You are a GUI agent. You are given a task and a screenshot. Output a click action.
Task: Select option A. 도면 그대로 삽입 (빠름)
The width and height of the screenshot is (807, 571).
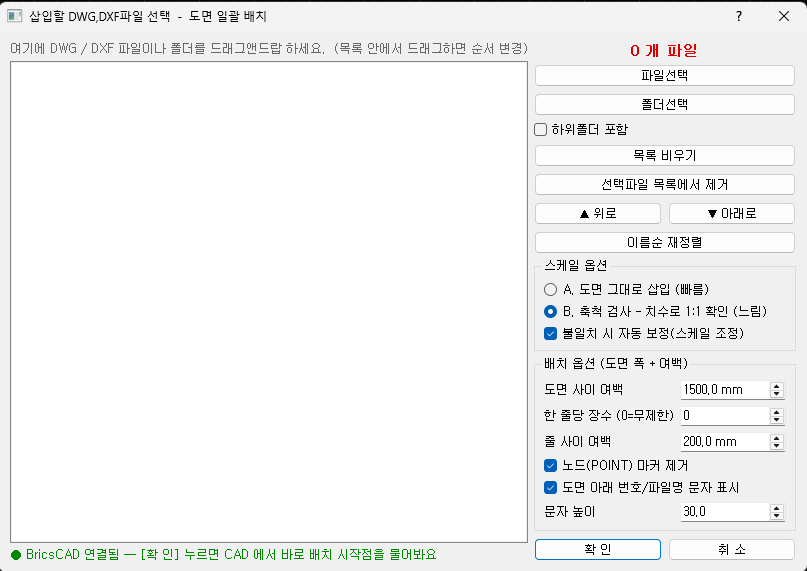[x=550, y=289]
